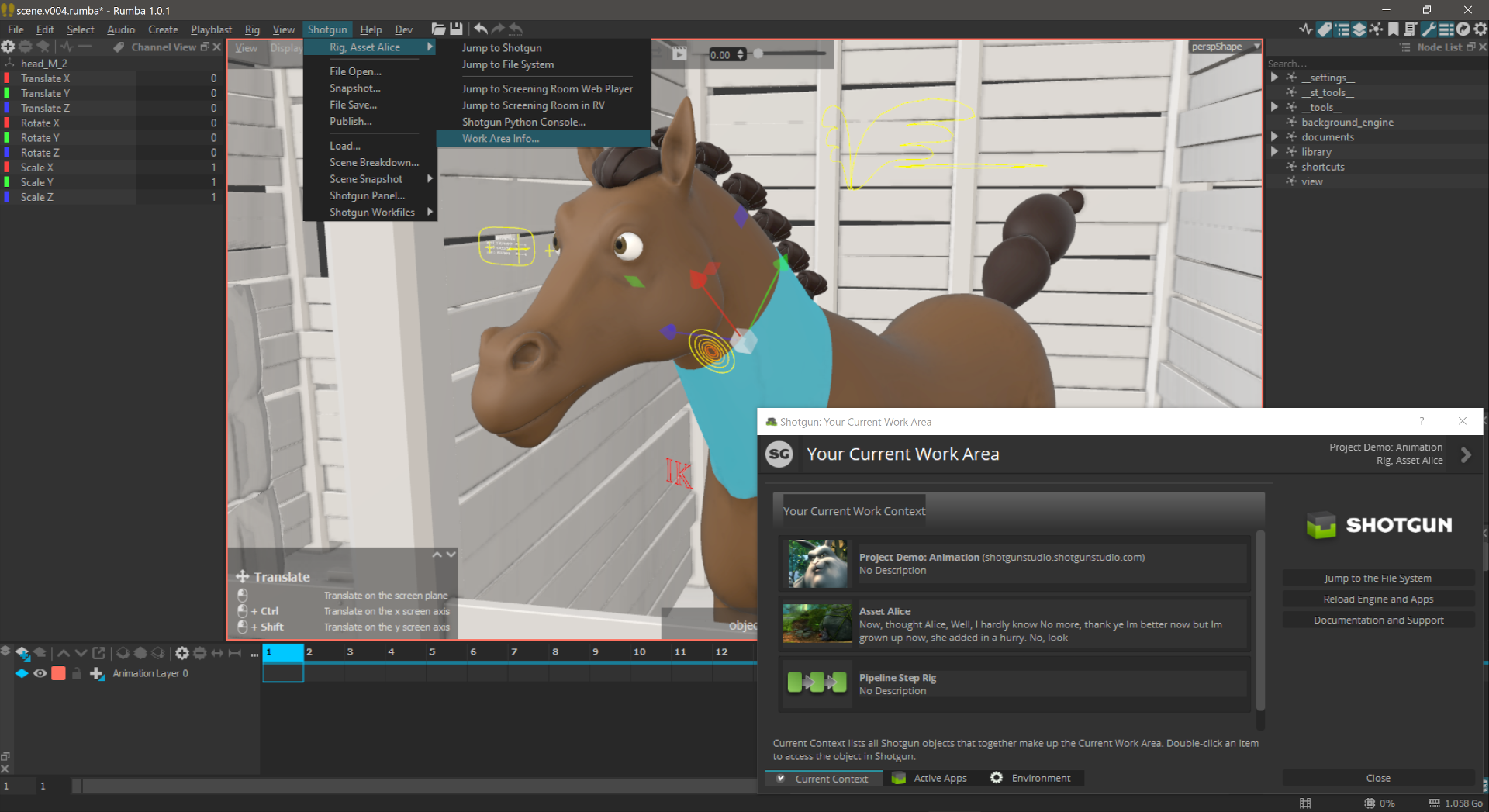Click the Node List search field
The image size is (1489, 812).
click(1376, 63)
